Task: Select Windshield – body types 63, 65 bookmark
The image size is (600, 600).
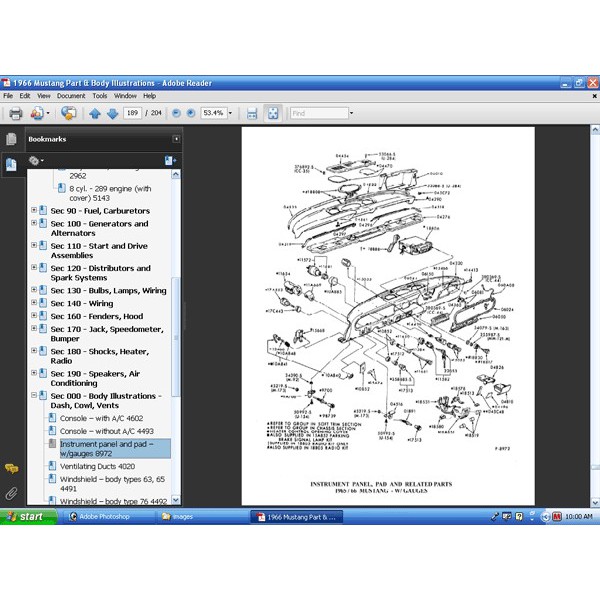Action: pyautogui.click(x=112, y=484)
